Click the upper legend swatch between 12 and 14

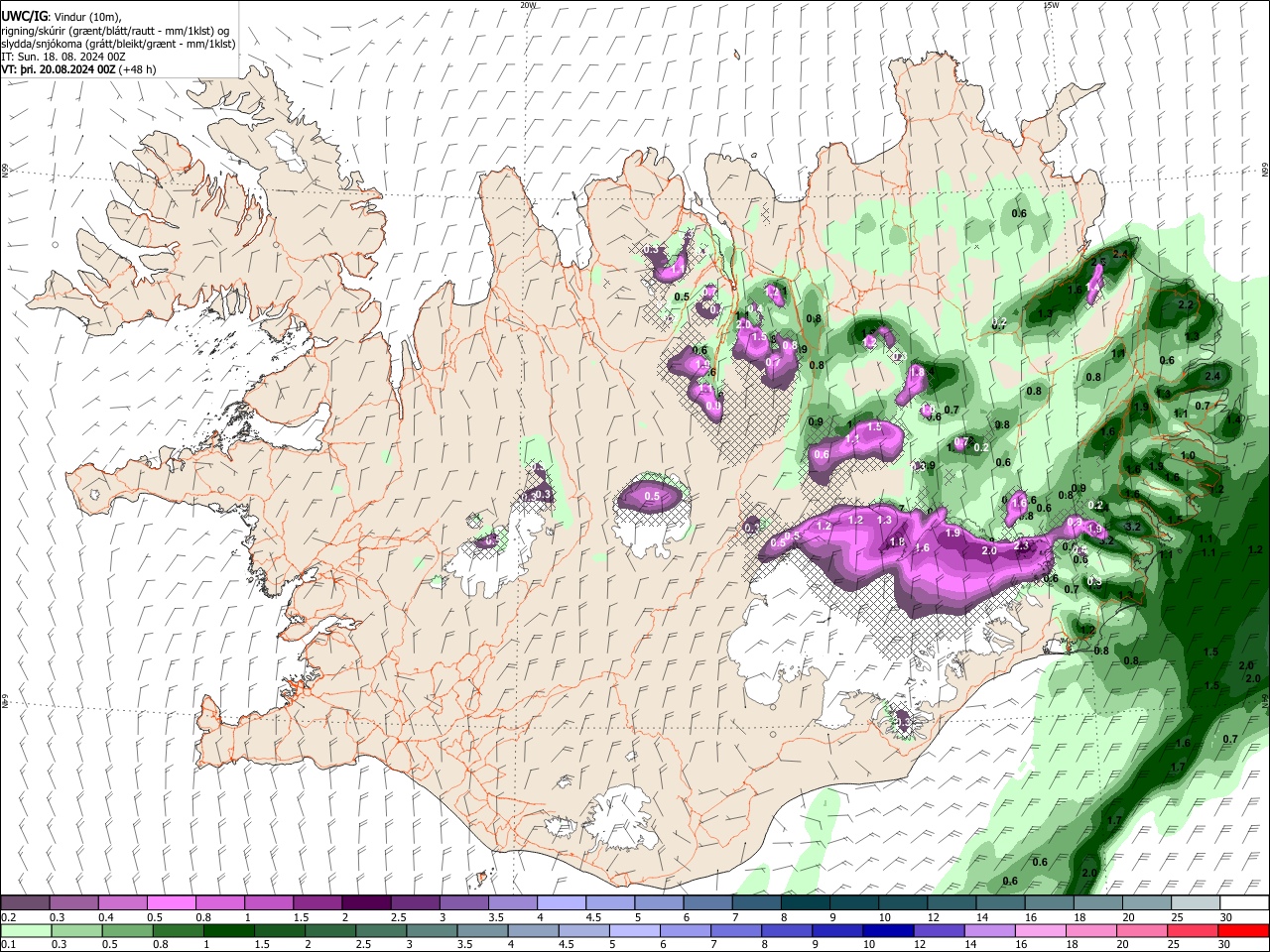(951, 902)
